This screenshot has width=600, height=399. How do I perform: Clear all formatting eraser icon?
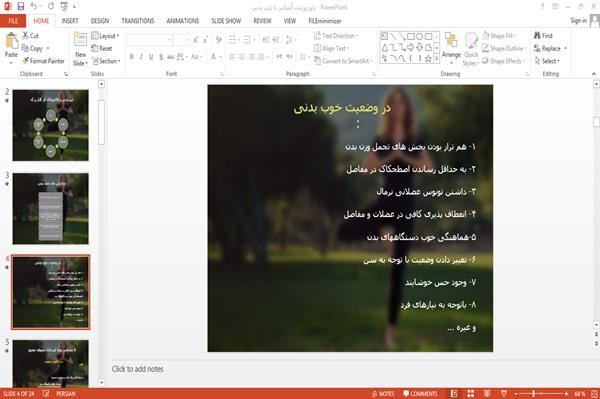(219, 40)
